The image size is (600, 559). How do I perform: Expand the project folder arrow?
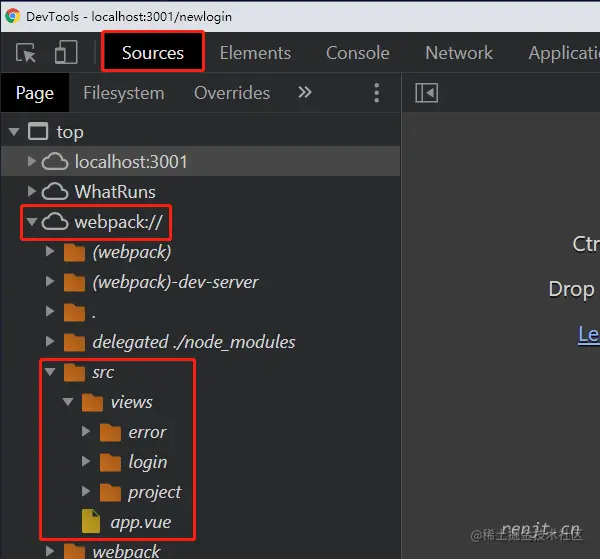coord(86,491)
